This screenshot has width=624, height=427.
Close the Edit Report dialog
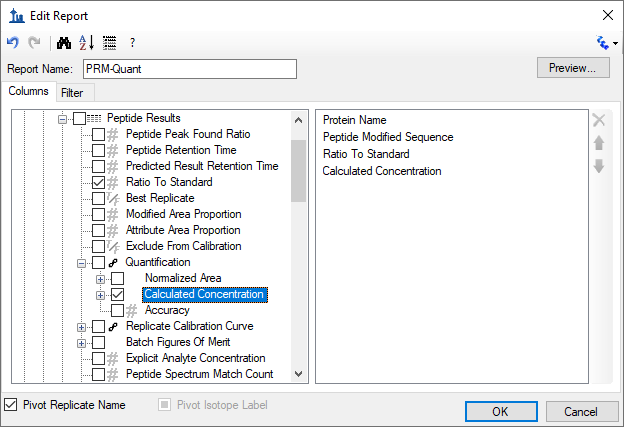(x=608, y=16)
